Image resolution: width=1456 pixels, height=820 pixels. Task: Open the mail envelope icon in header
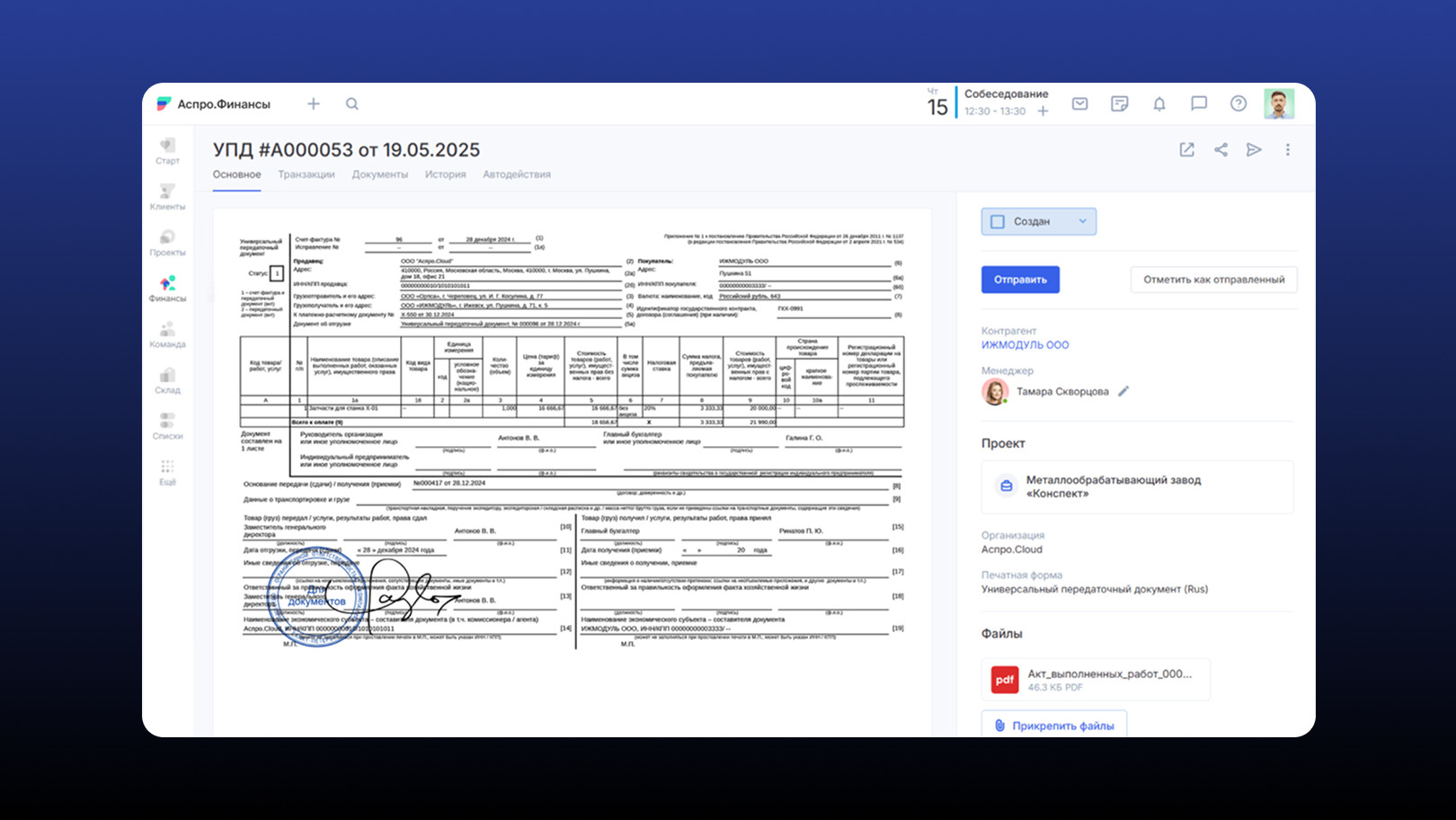point(1080,104)
